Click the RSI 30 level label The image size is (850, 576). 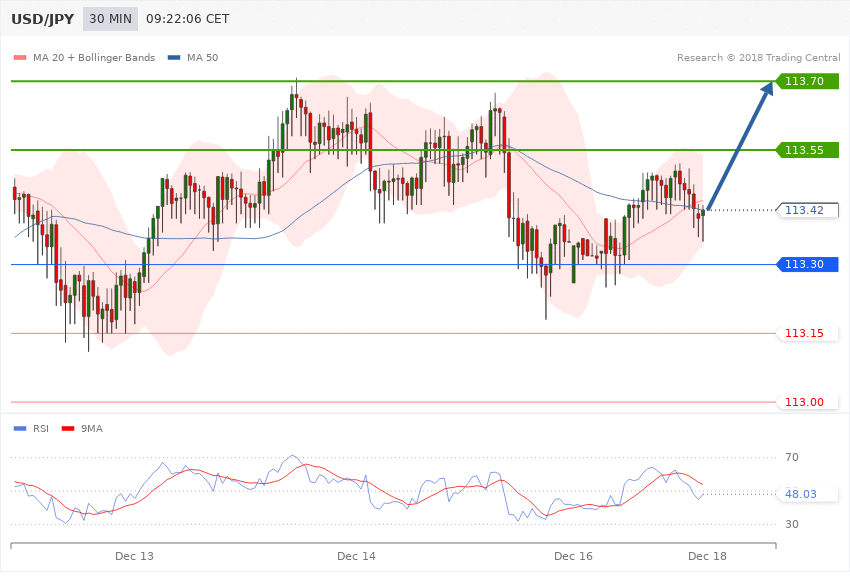791,525
